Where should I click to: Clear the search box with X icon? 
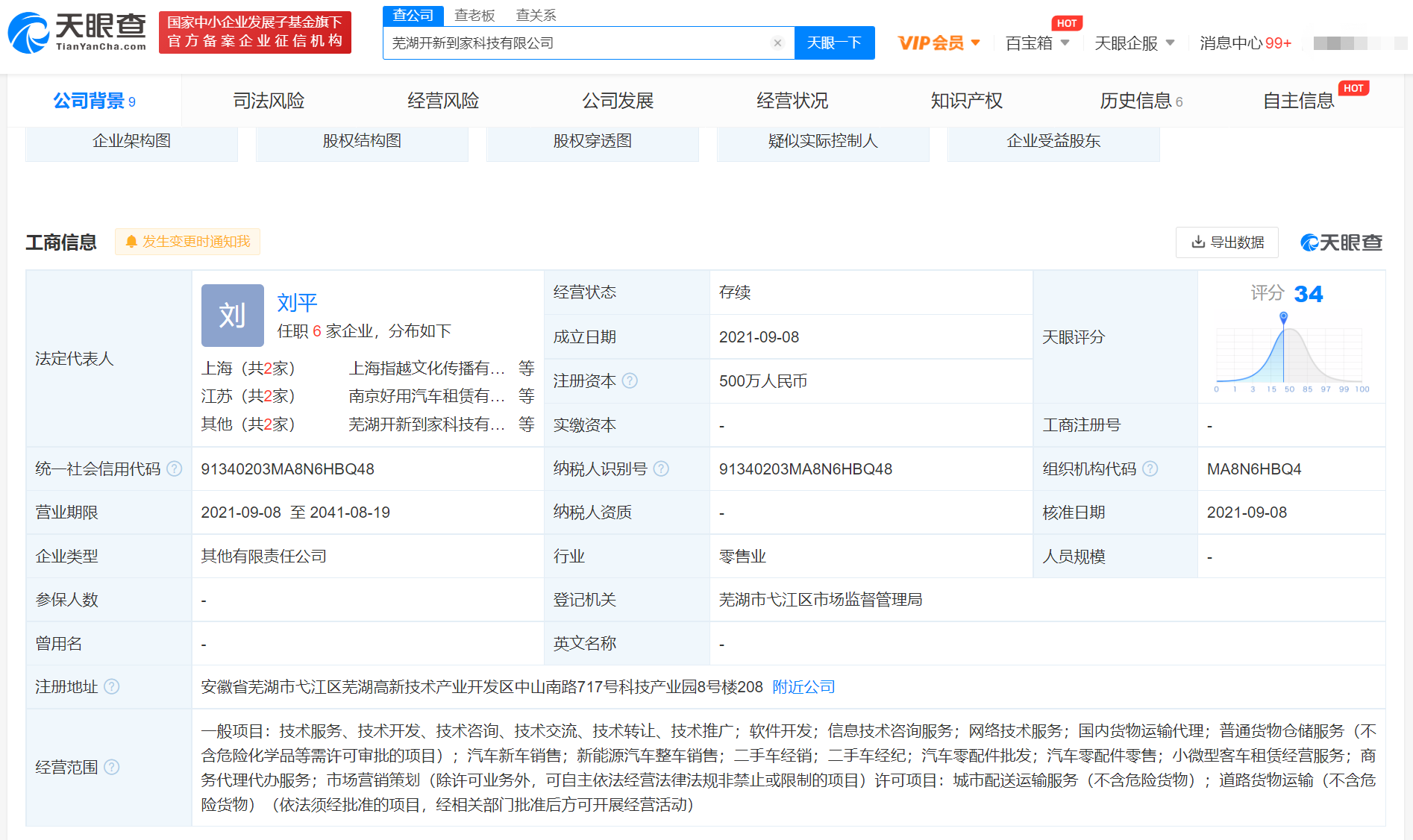coord(777,43)
